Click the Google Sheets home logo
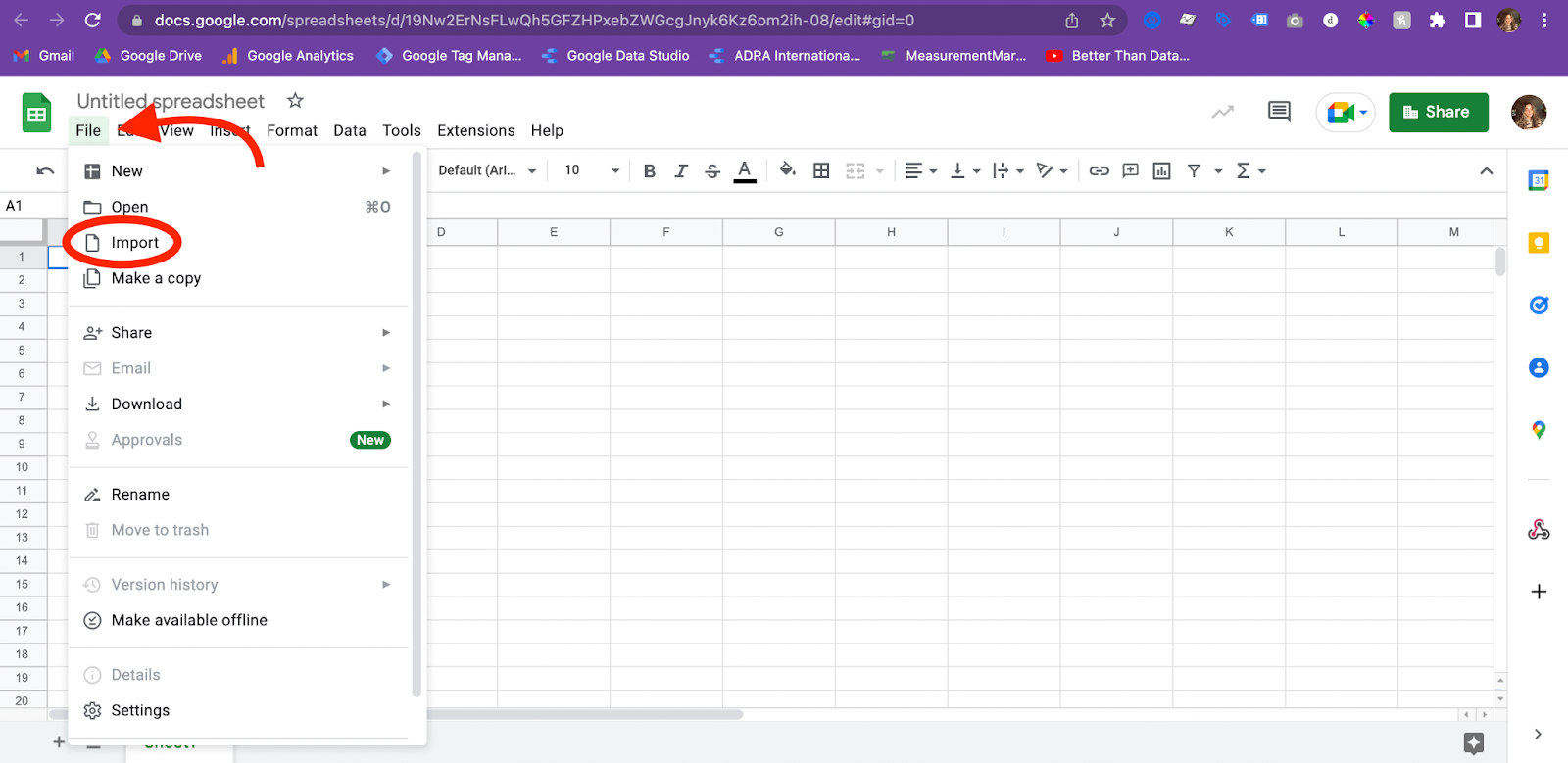 click(x=36, y=113)
